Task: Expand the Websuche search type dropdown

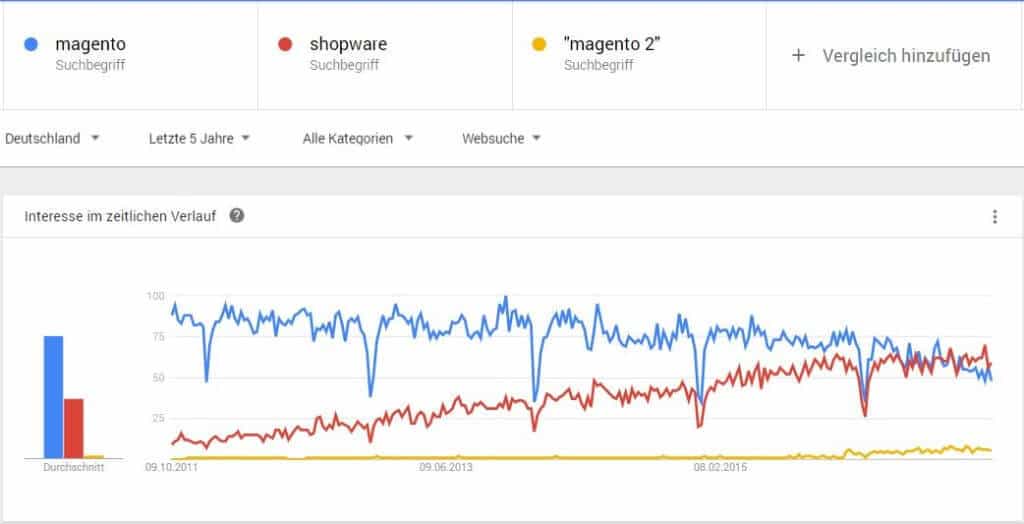Action: (x=501, y=139)
